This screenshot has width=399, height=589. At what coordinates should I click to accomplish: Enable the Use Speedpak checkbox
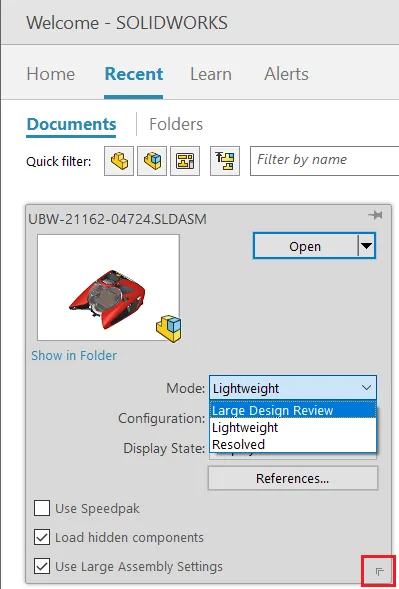[42, 508]
